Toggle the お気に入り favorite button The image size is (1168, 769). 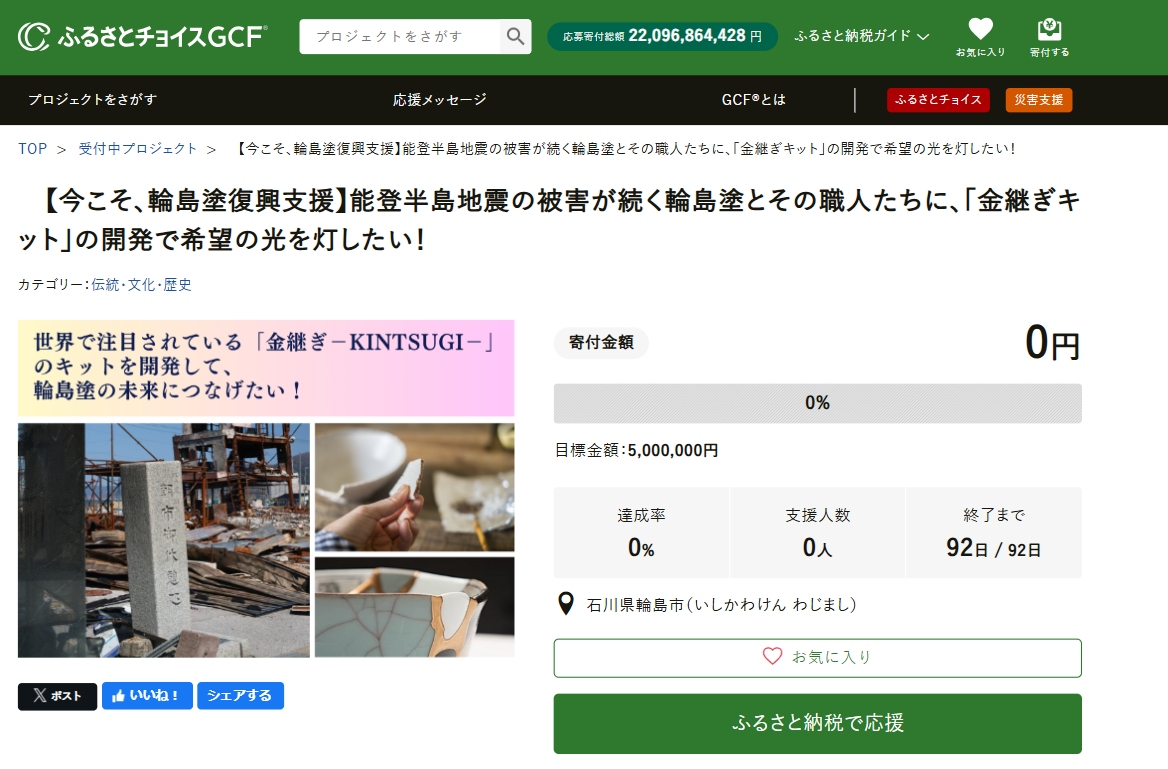[x=817, y=657]
